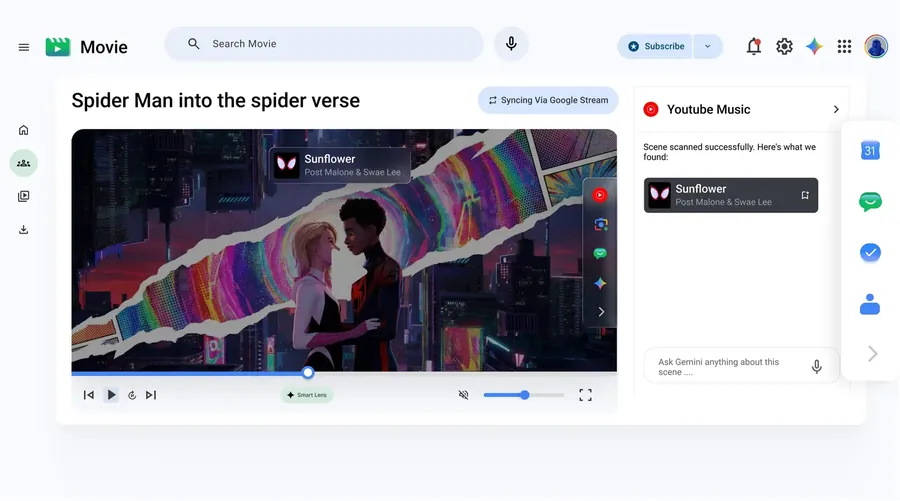Toggle the mute speaker icon
This screenshot has width=900, height=501.
pos(464,395)
